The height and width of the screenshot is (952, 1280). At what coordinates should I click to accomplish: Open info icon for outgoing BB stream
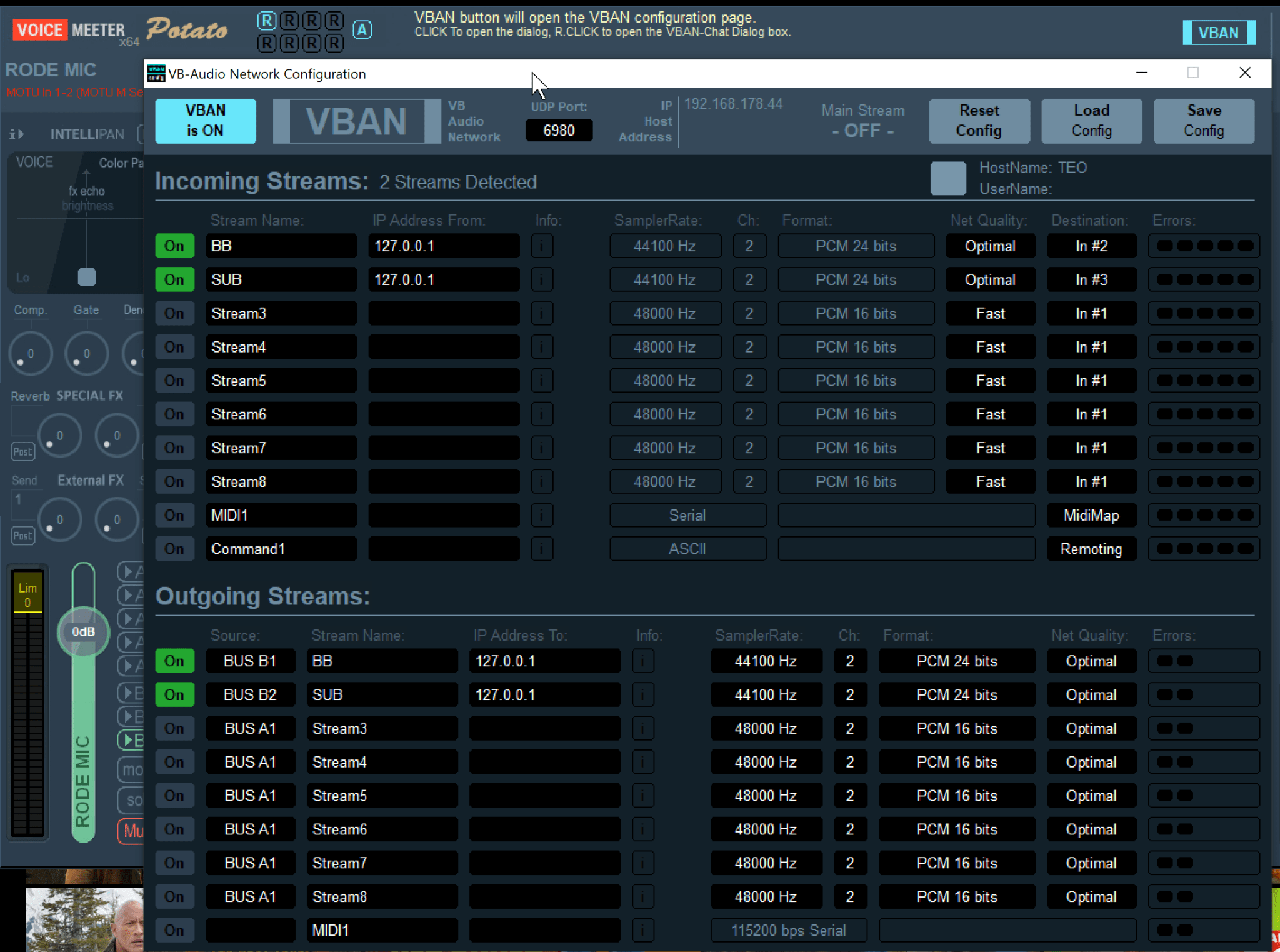643,661
